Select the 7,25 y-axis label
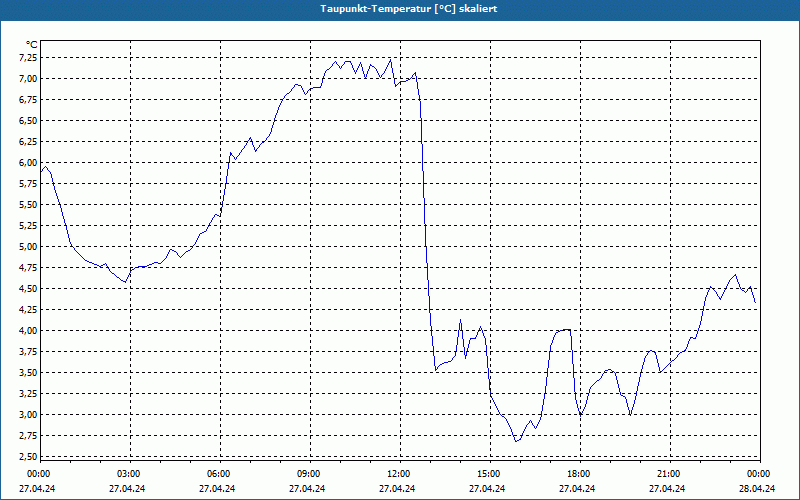 [x=28, y=58]
